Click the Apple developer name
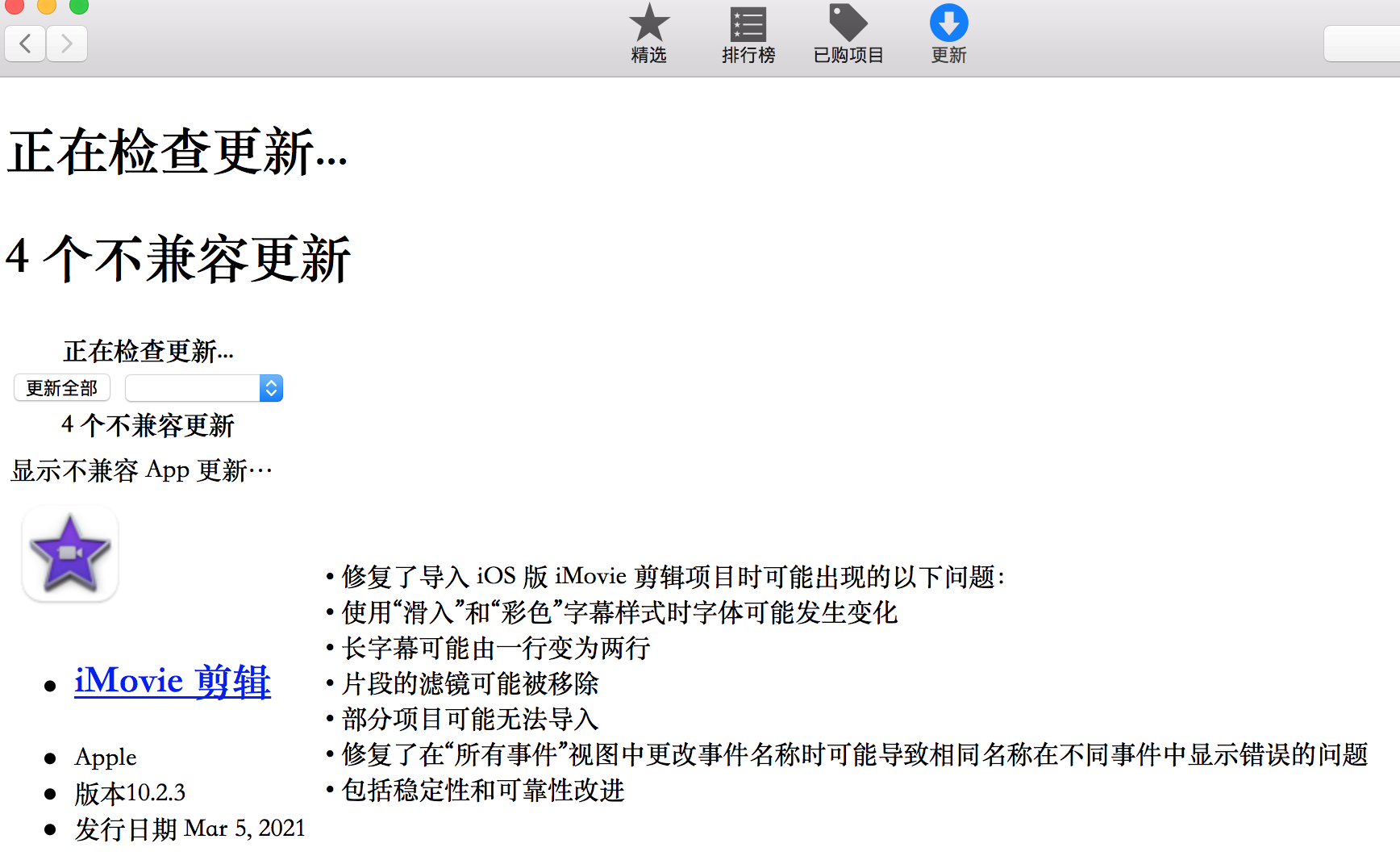Screen dimensions: 1400x860 tap(106, 757)
